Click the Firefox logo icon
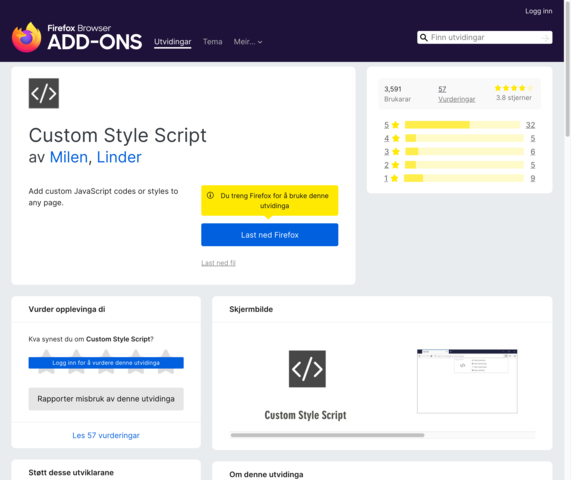Image resolution: width=571 pixels, height=480 pixels. point(26,38)
